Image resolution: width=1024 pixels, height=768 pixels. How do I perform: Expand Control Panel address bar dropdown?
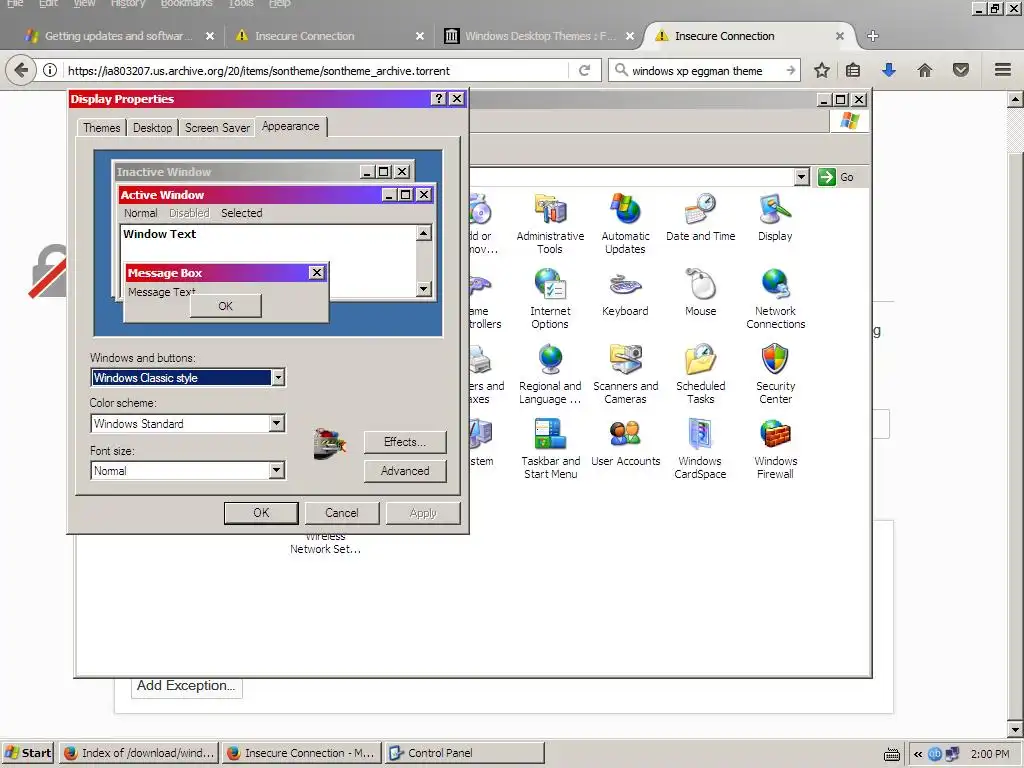(x=801, y=177)
